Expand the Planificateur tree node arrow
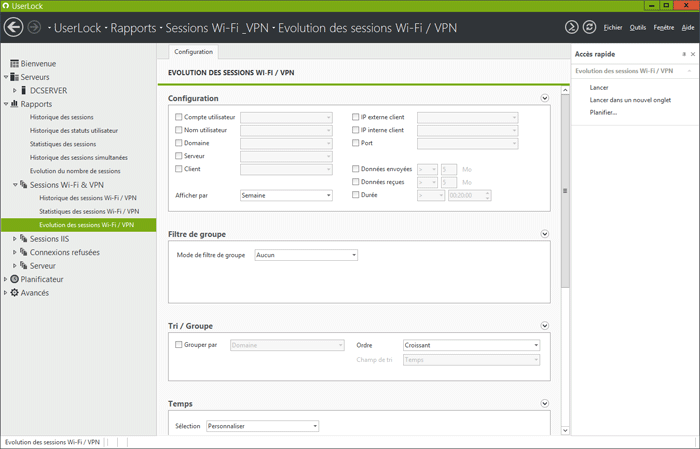 (x=5, y=279)
